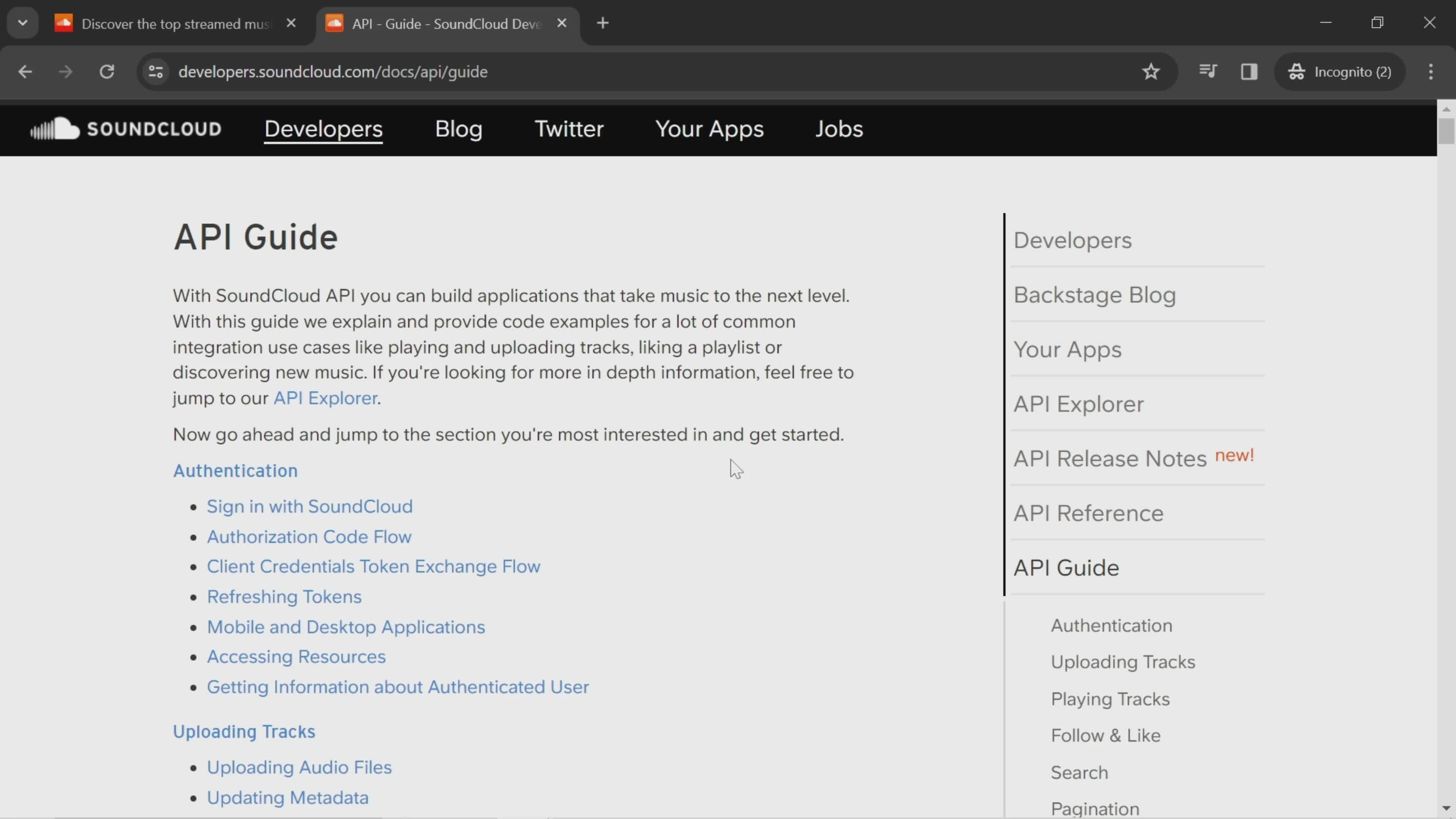Open 'Uploading Audio Files' link
The height and width of the screenshot is (819, 1456).
pyautogui.click(x=299, y=767)
